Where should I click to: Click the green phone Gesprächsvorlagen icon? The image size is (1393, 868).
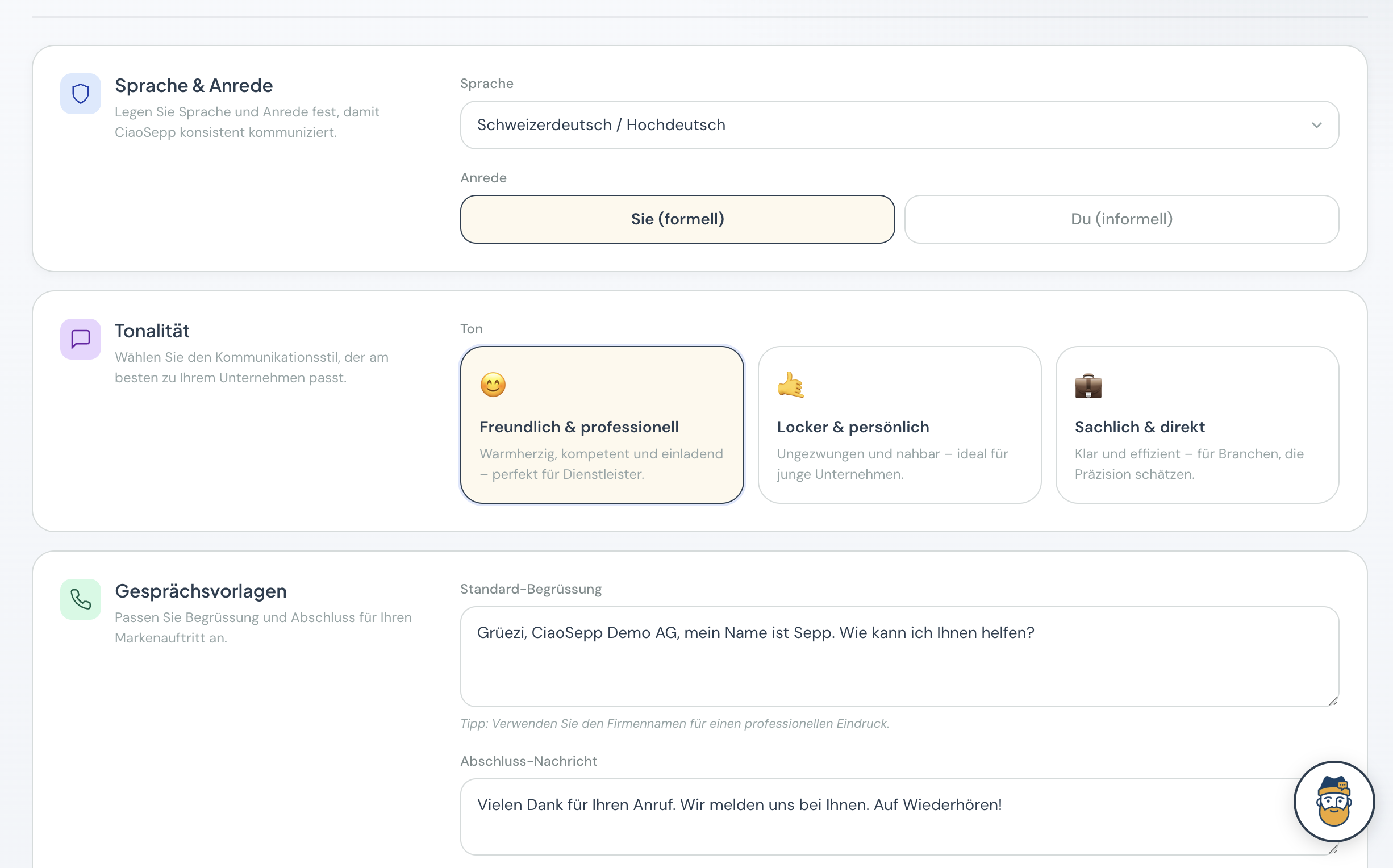(x=80, y=599)
